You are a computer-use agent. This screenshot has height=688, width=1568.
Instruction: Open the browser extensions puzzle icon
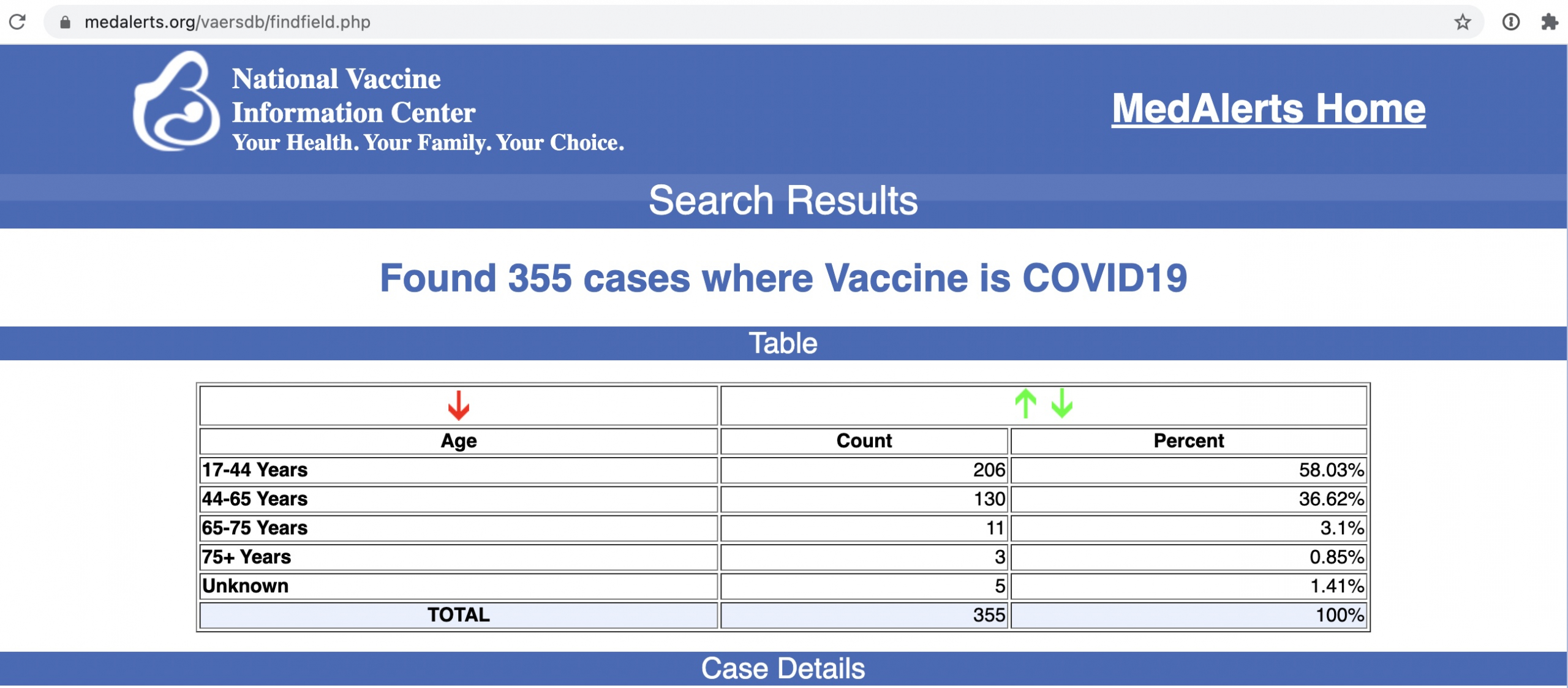pyautogui.click(x=1550, y=23)
